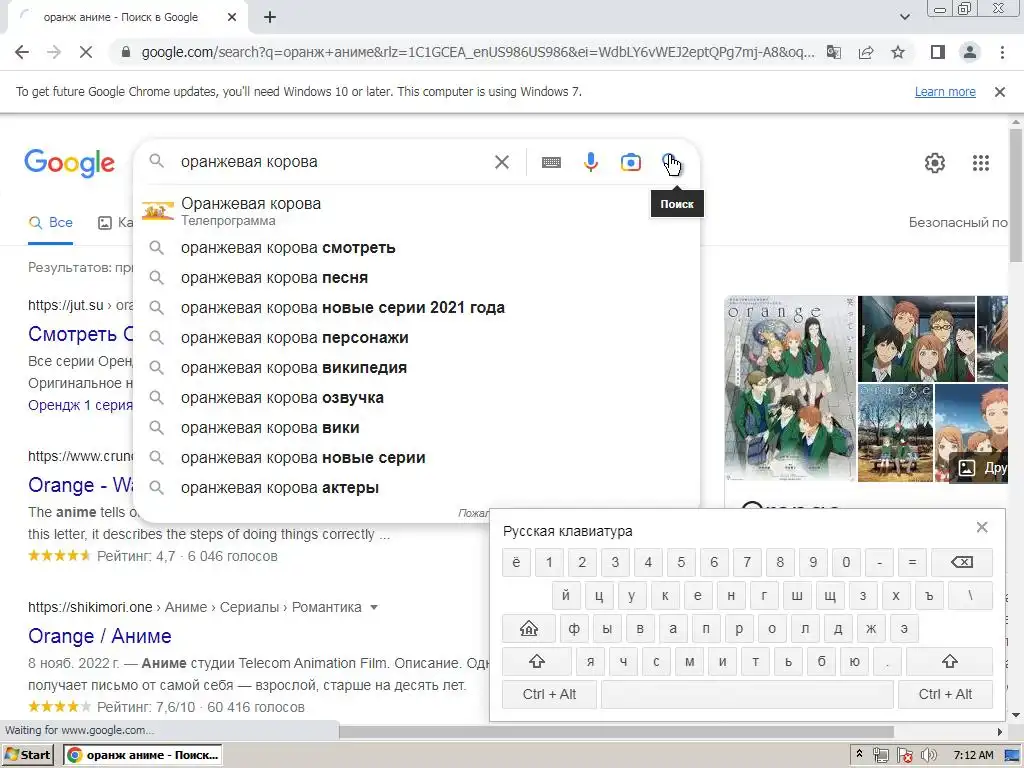This screenshot has height=768, width=1024.
Task: Click the Learn more link
Action: click(945, 92)
